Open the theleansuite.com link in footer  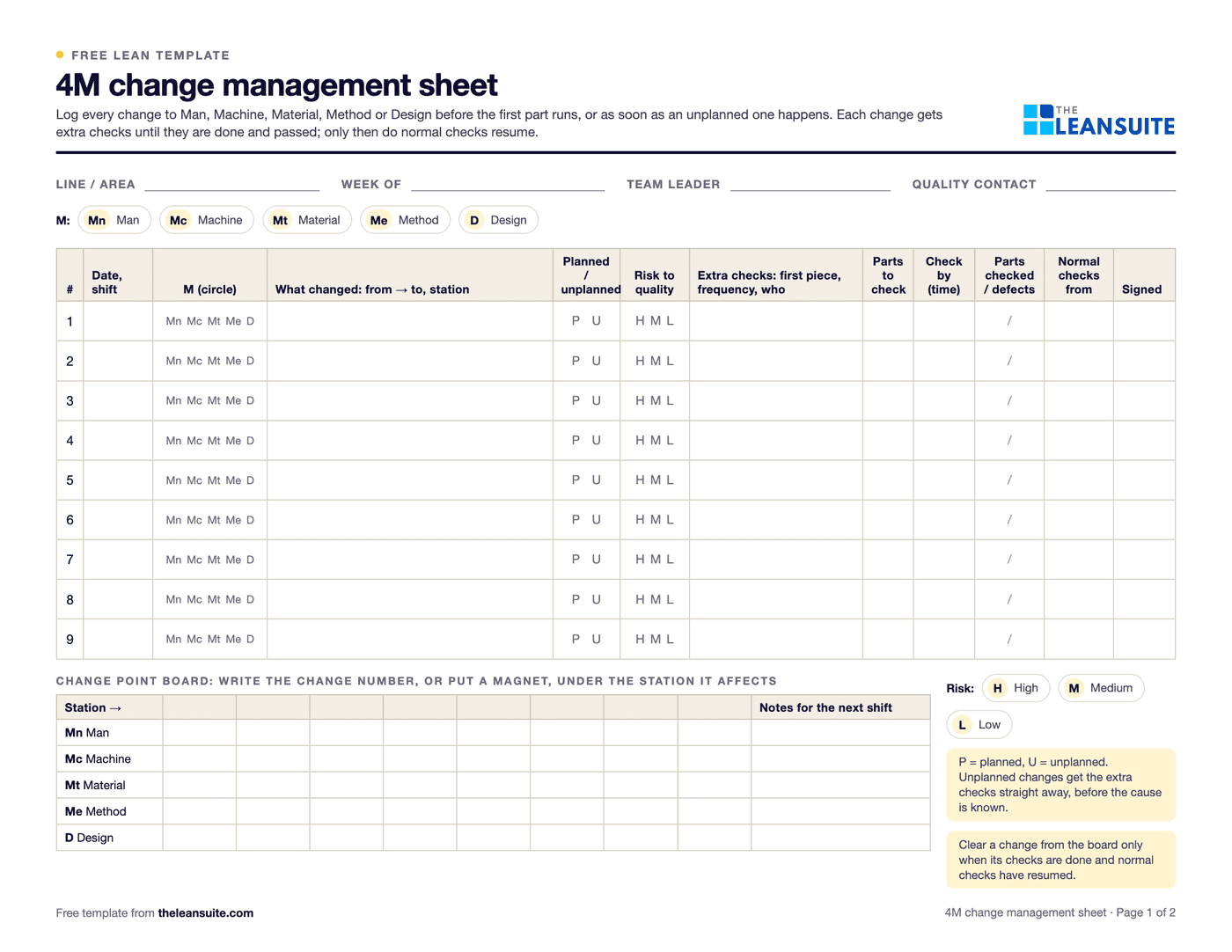pos(206,913)
